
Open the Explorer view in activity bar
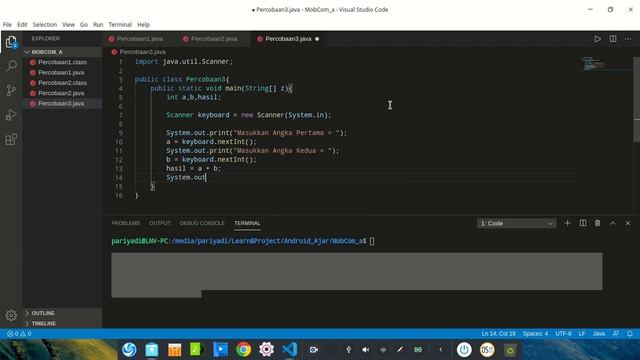tap(11, 42)
